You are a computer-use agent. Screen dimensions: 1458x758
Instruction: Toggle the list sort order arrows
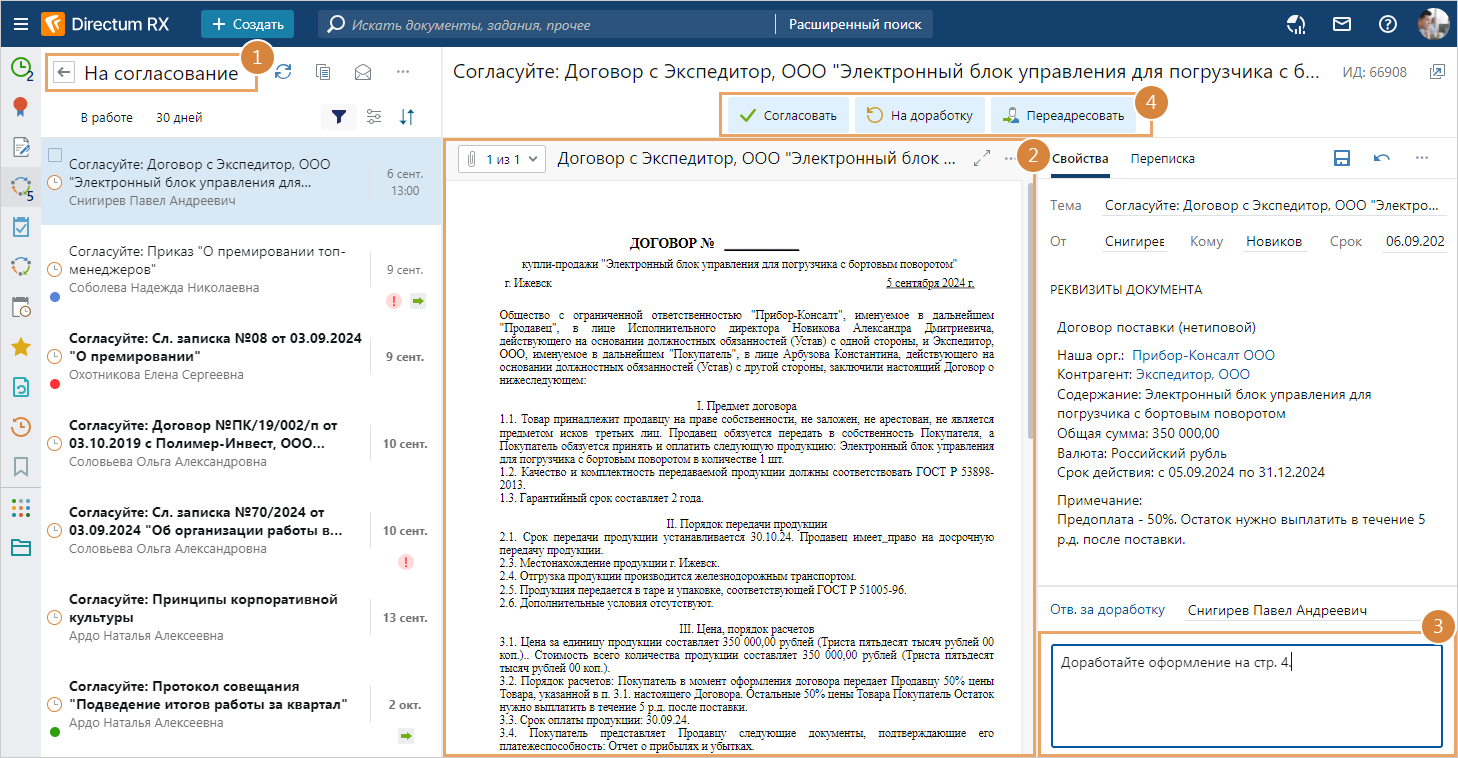pos(407,117)
